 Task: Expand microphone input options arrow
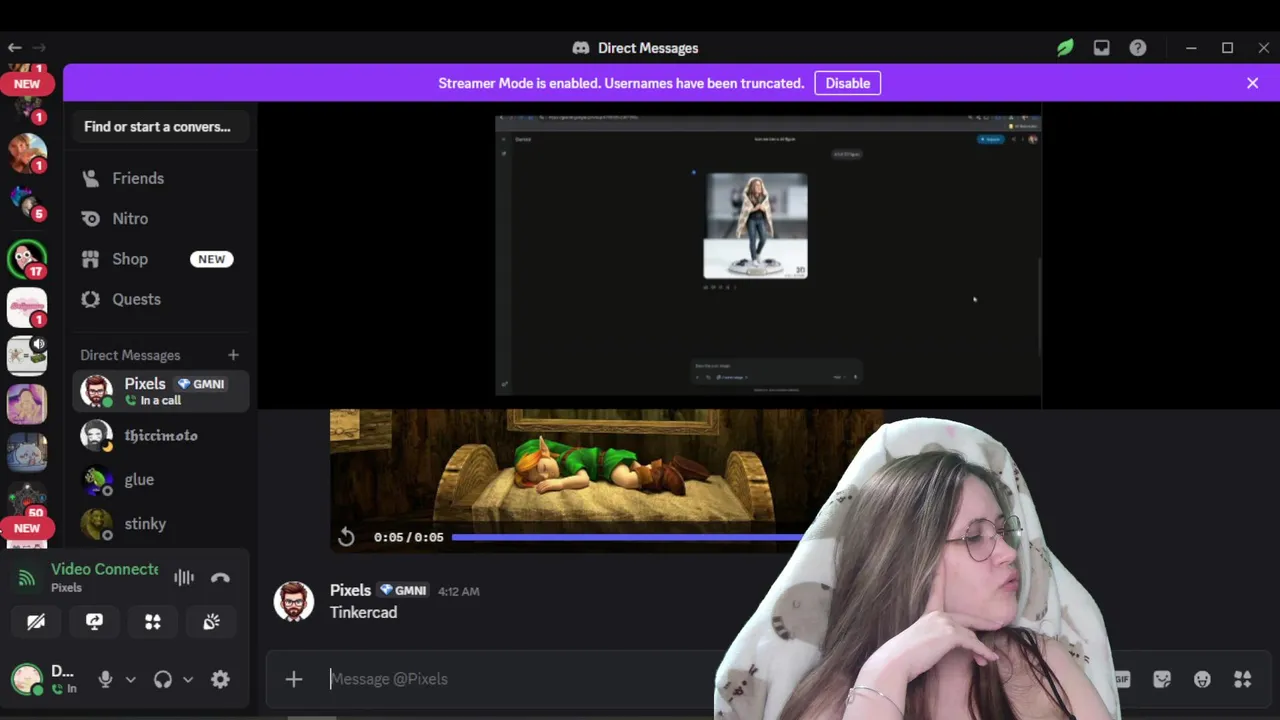coord(130,680)
